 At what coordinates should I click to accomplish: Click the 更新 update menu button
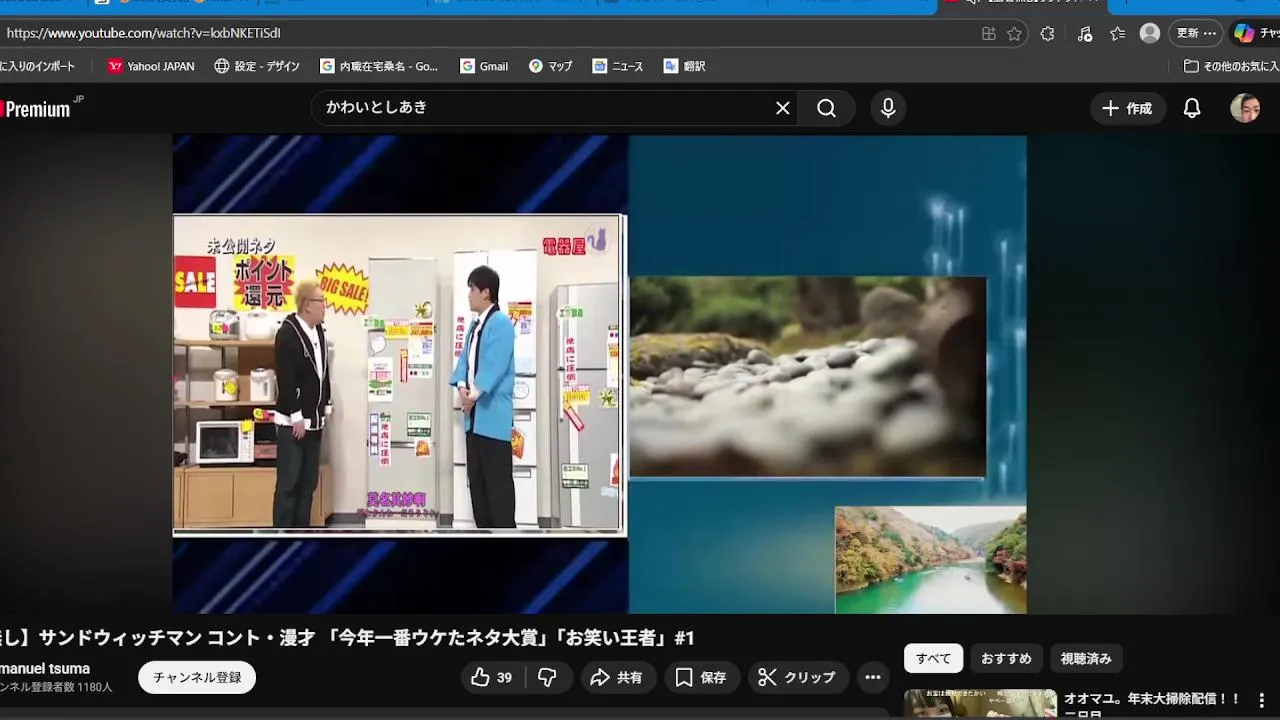point(1196,33)
